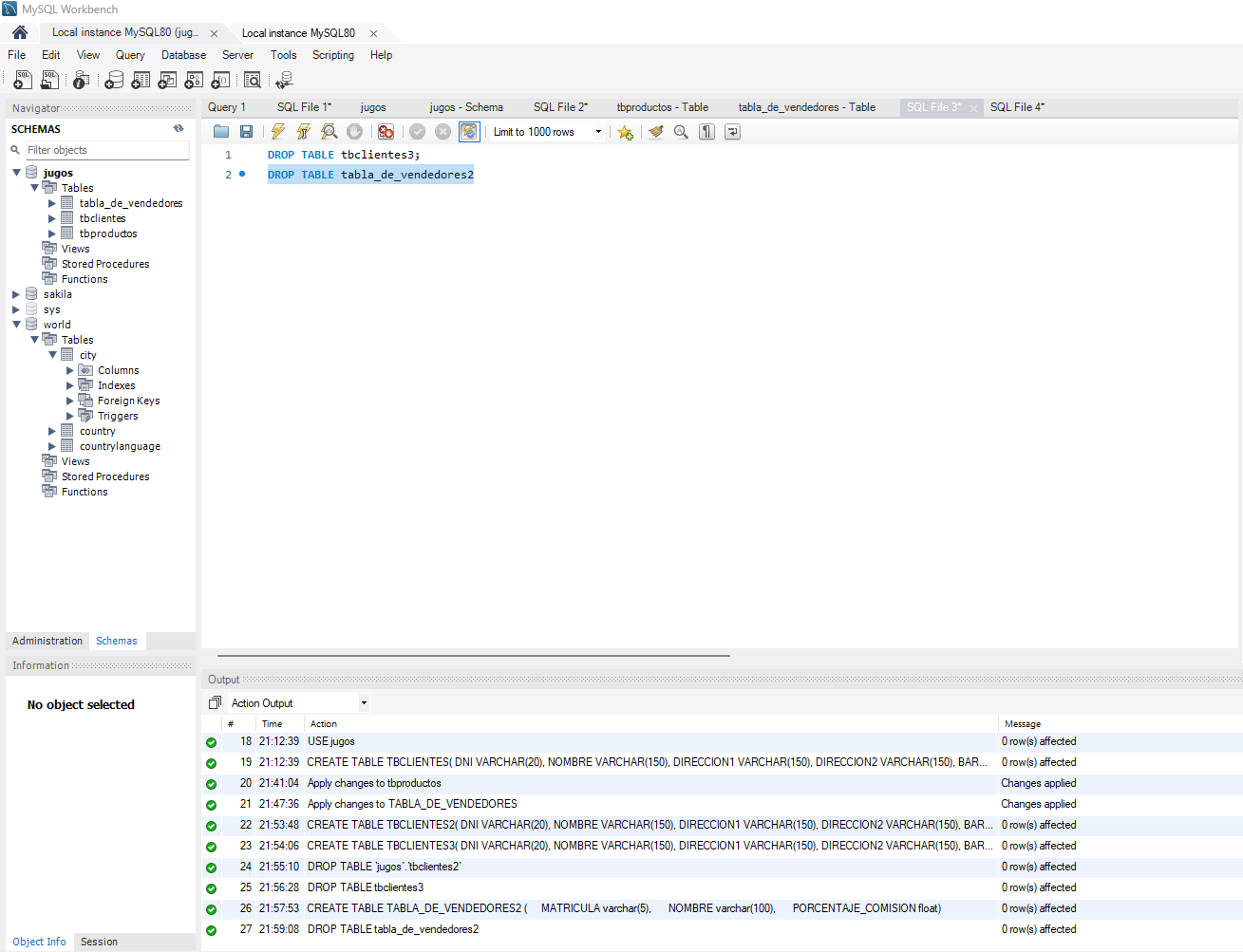Toggle the auto-commit mode button
Viewport: 1243px width, 952px height.
point(469,132)
